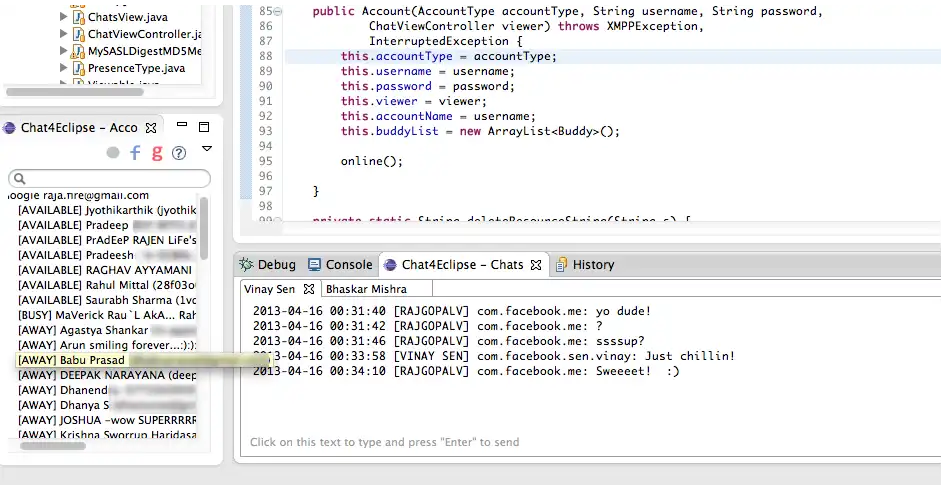The height and width of the screenshot is (485, 942).
Task: Select AWAY Agastya Shankar buddy entry
Action: [x=107, y=330]
